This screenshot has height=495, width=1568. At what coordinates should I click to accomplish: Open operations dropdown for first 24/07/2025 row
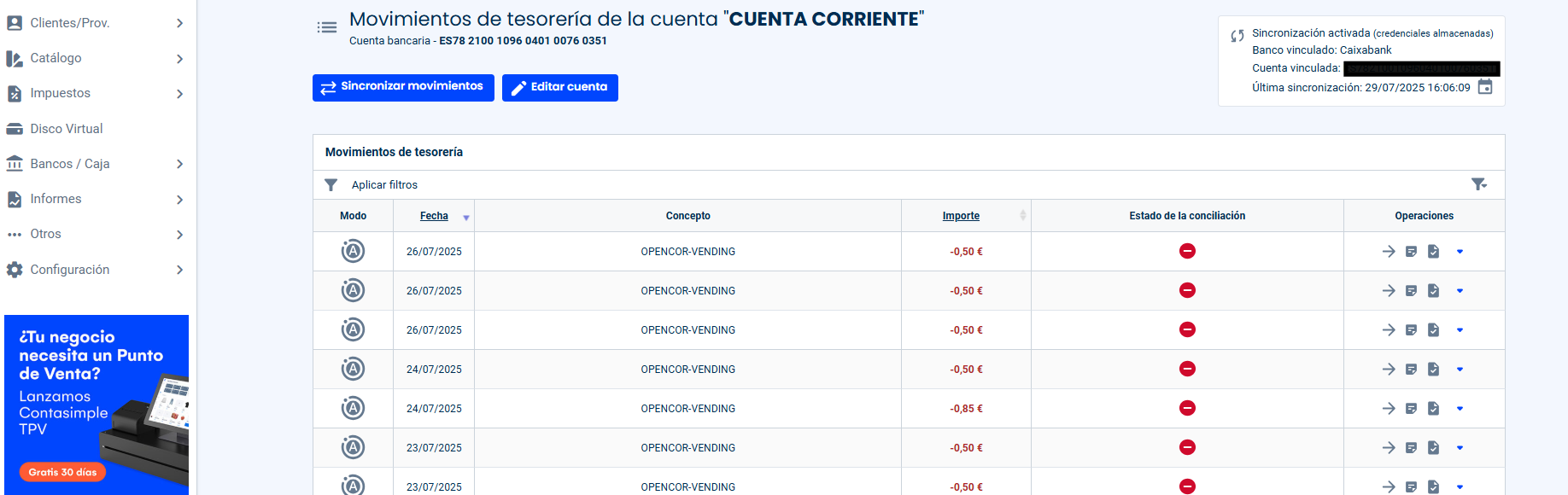coord(1460,370)
